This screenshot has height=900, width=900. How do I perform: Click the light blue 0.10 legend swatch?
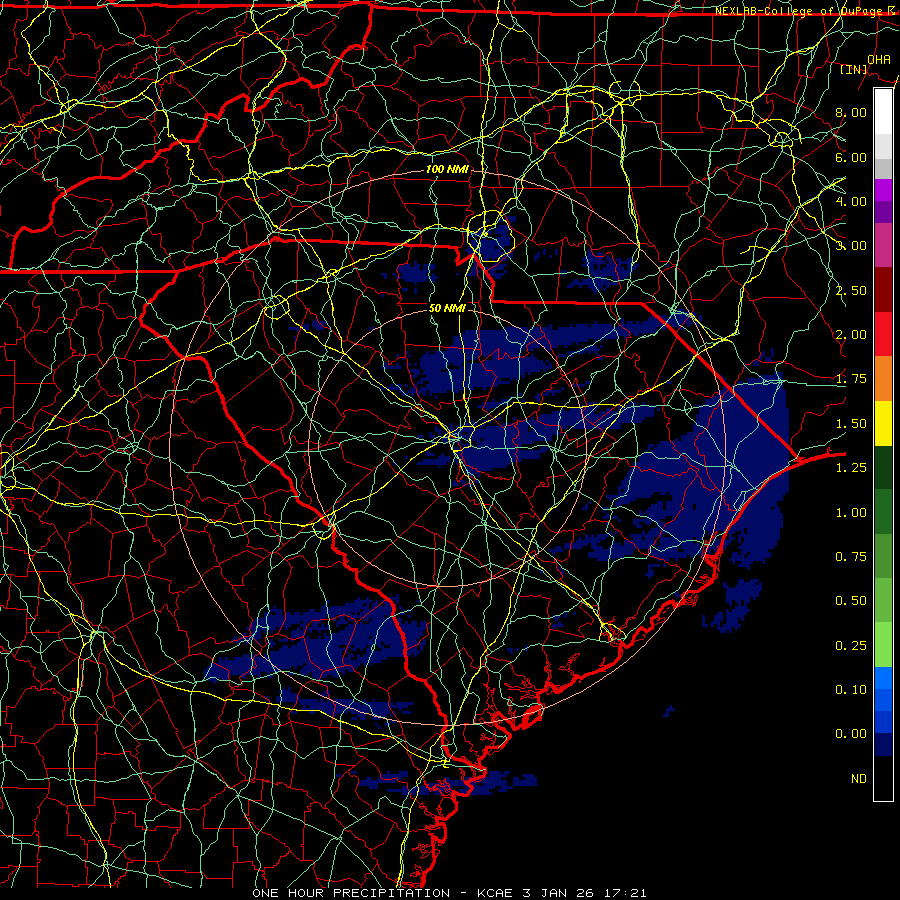[x=883, y=678]
